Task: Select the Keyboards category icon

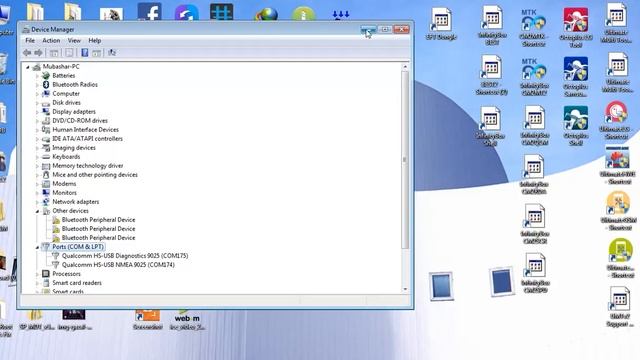Action: click(46, 157)
